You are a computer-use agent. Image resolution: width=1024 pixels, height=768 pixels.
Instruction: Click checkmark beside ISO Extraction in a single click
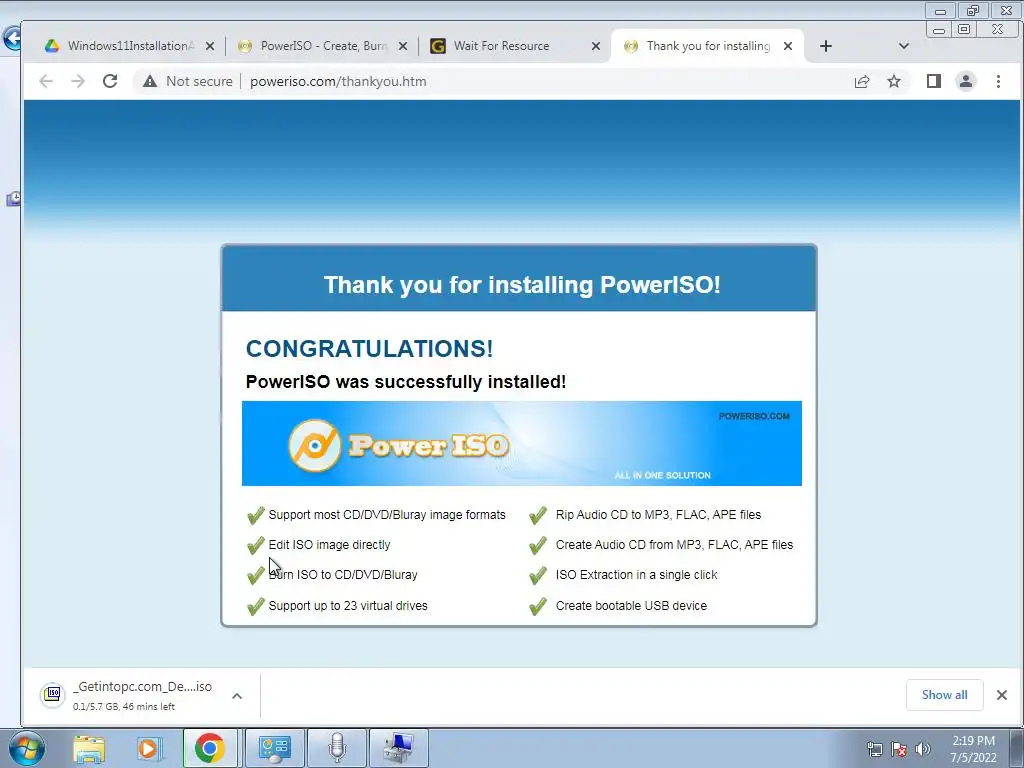[x=538, y=575]
